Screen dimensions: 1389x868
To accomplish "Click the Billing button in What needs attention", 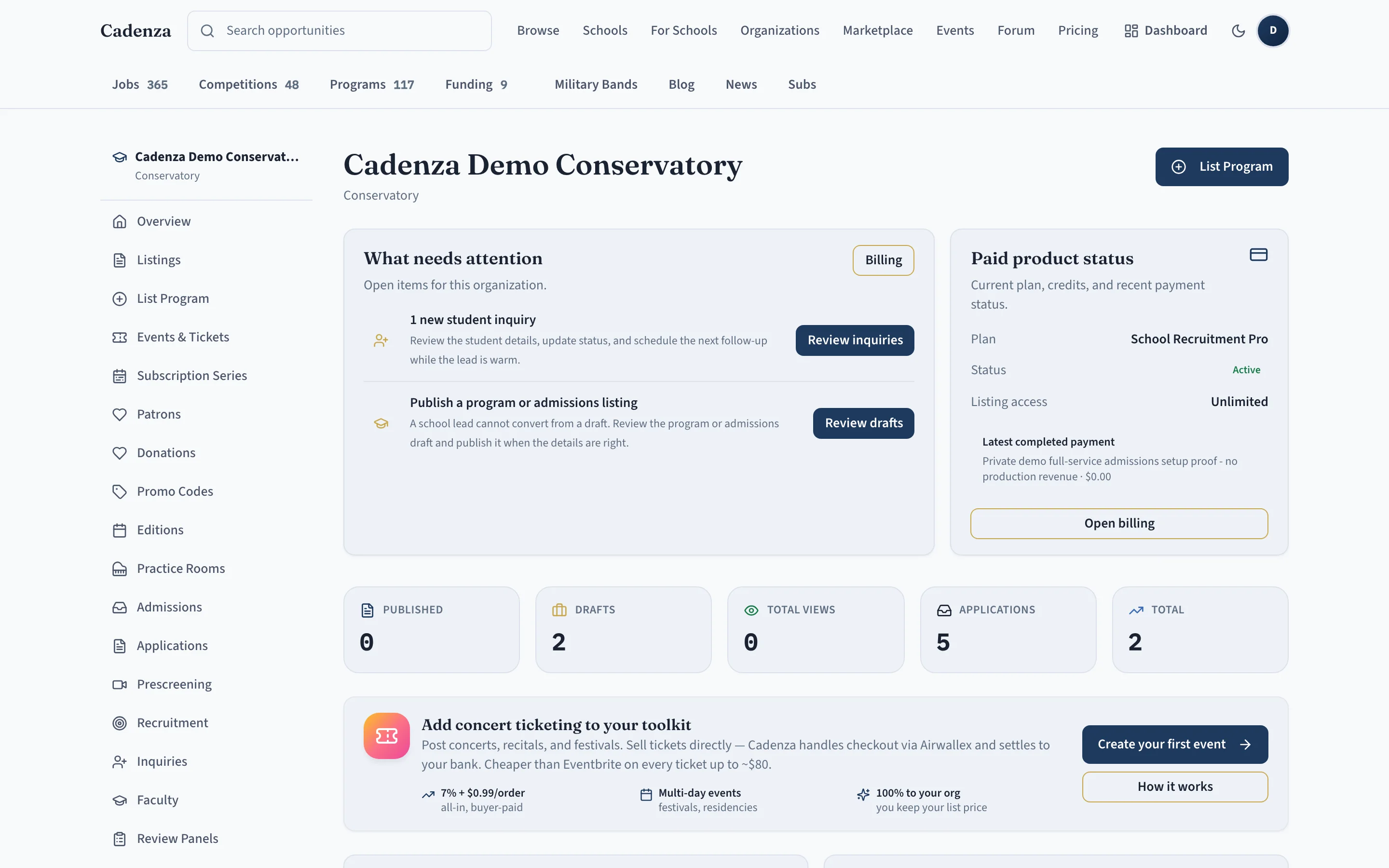I will click(x=884, y=260).
